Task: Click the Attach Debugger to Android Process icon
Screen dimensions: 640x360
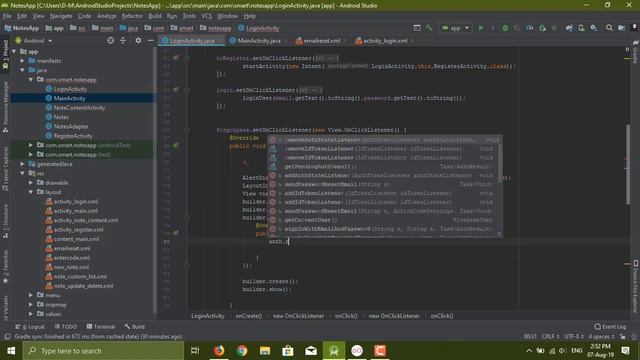Action: [x=542, y=28]
